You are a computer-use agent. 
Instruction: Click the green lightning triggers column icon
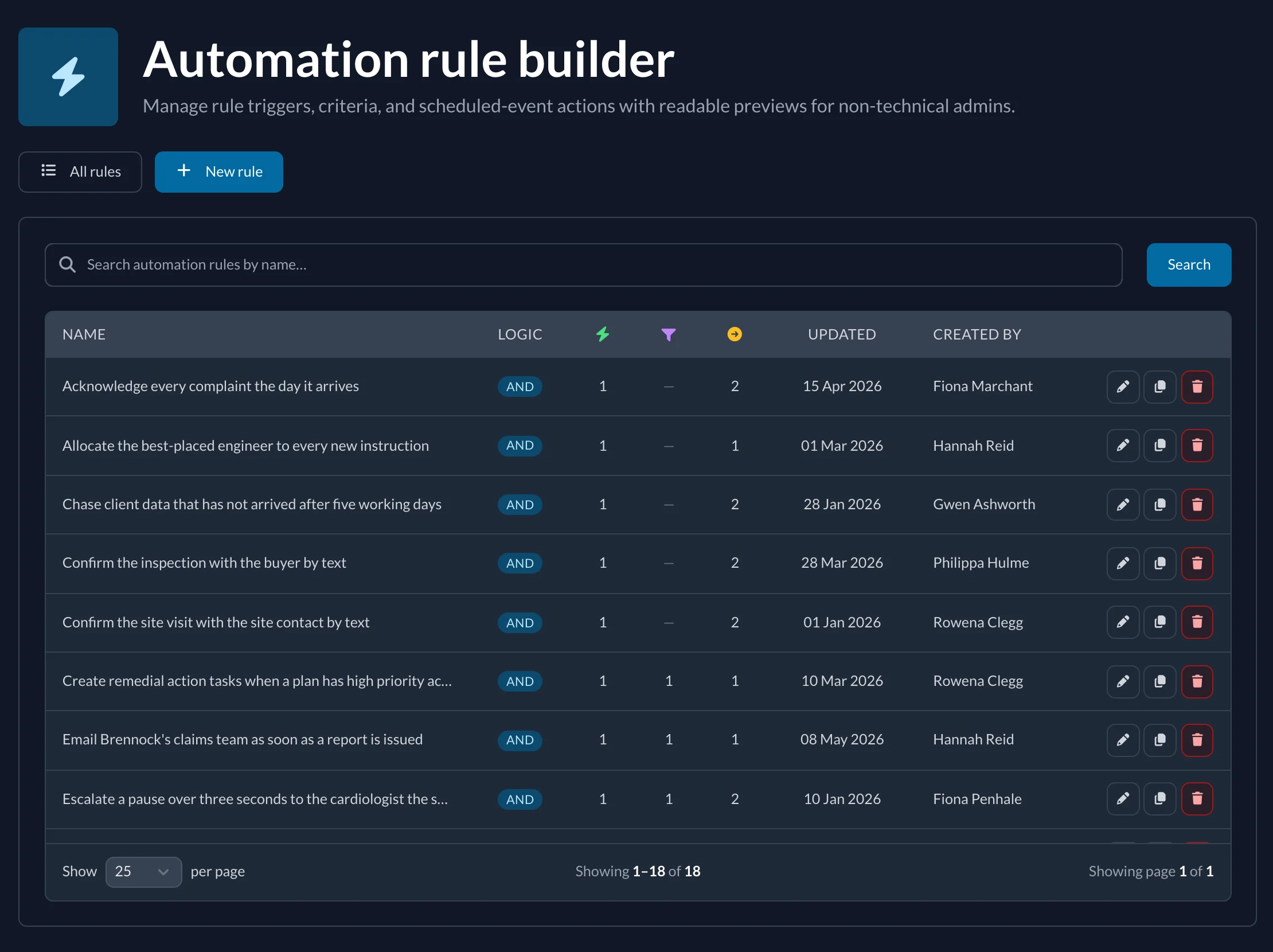603,334
